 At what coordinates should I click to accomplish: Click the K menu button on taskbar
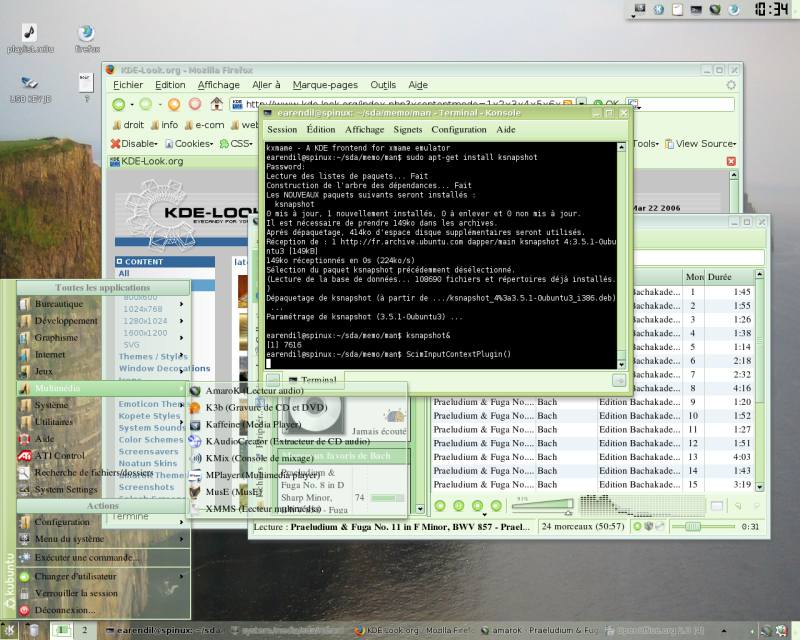point(9,630)
